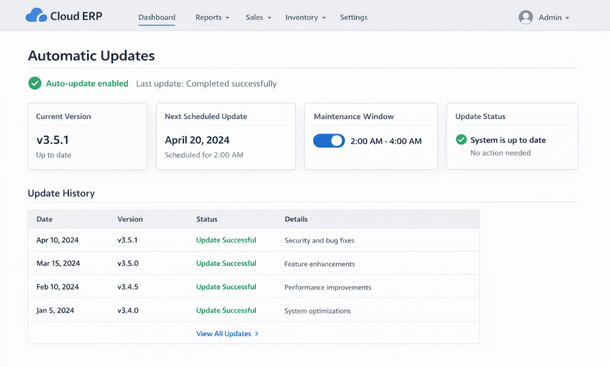Click version v3.4.0 in the history table
Viewport: 610px width, 367px height.
[x=128, y=311]
